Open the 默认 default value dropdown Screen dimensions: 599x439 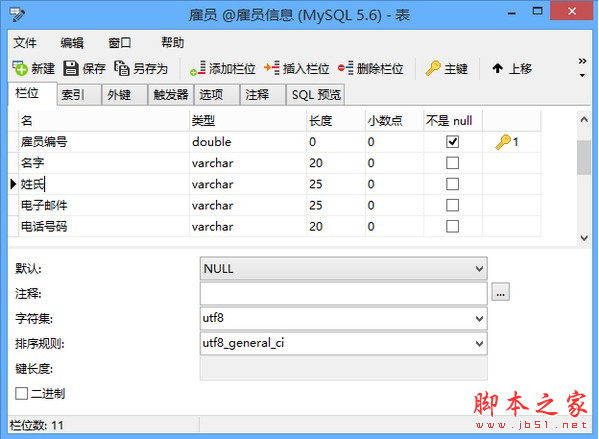pyautogui.click(x=479, y=269)
